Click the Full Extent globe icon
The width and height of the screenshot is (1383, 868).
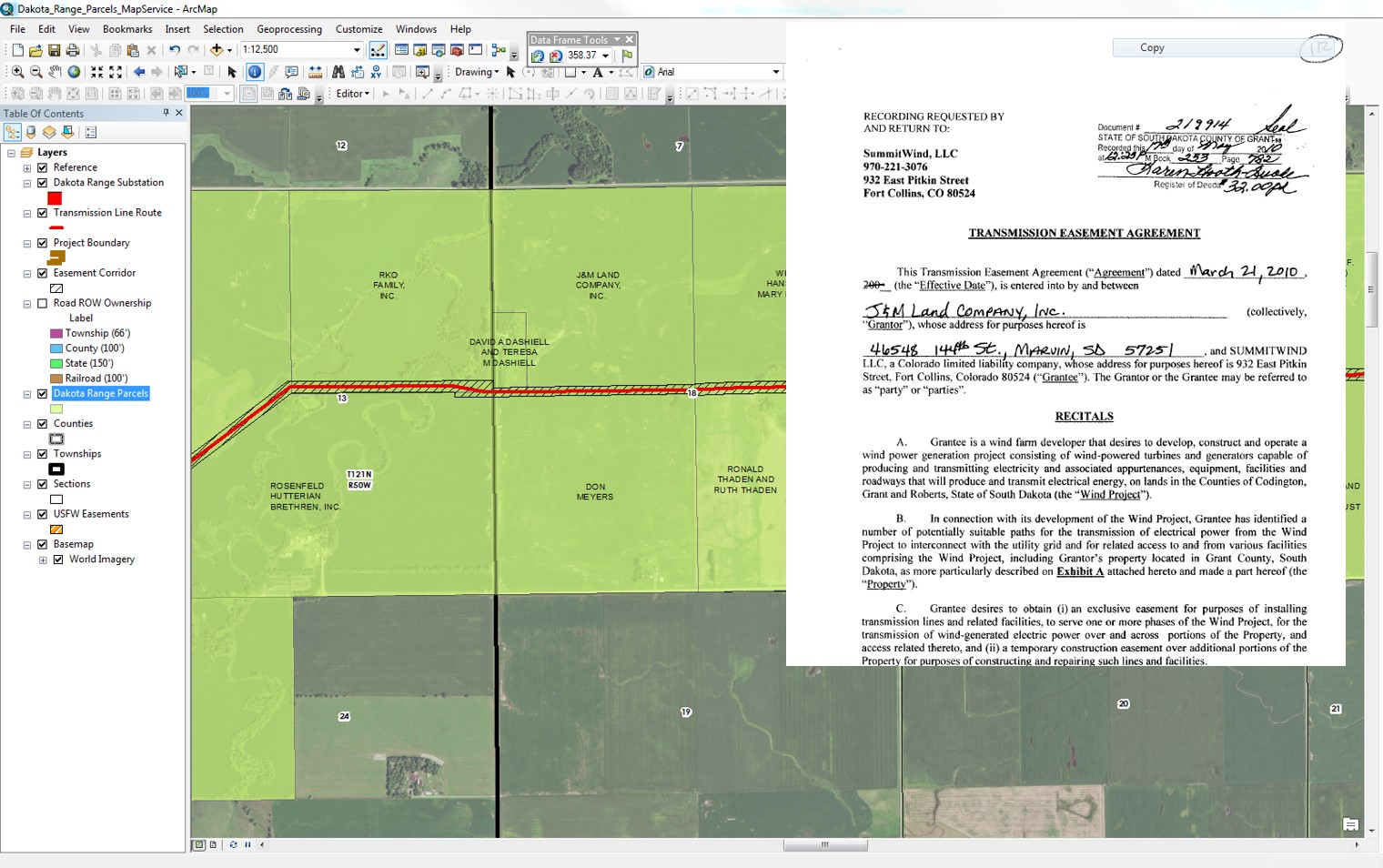coord(74,72)
